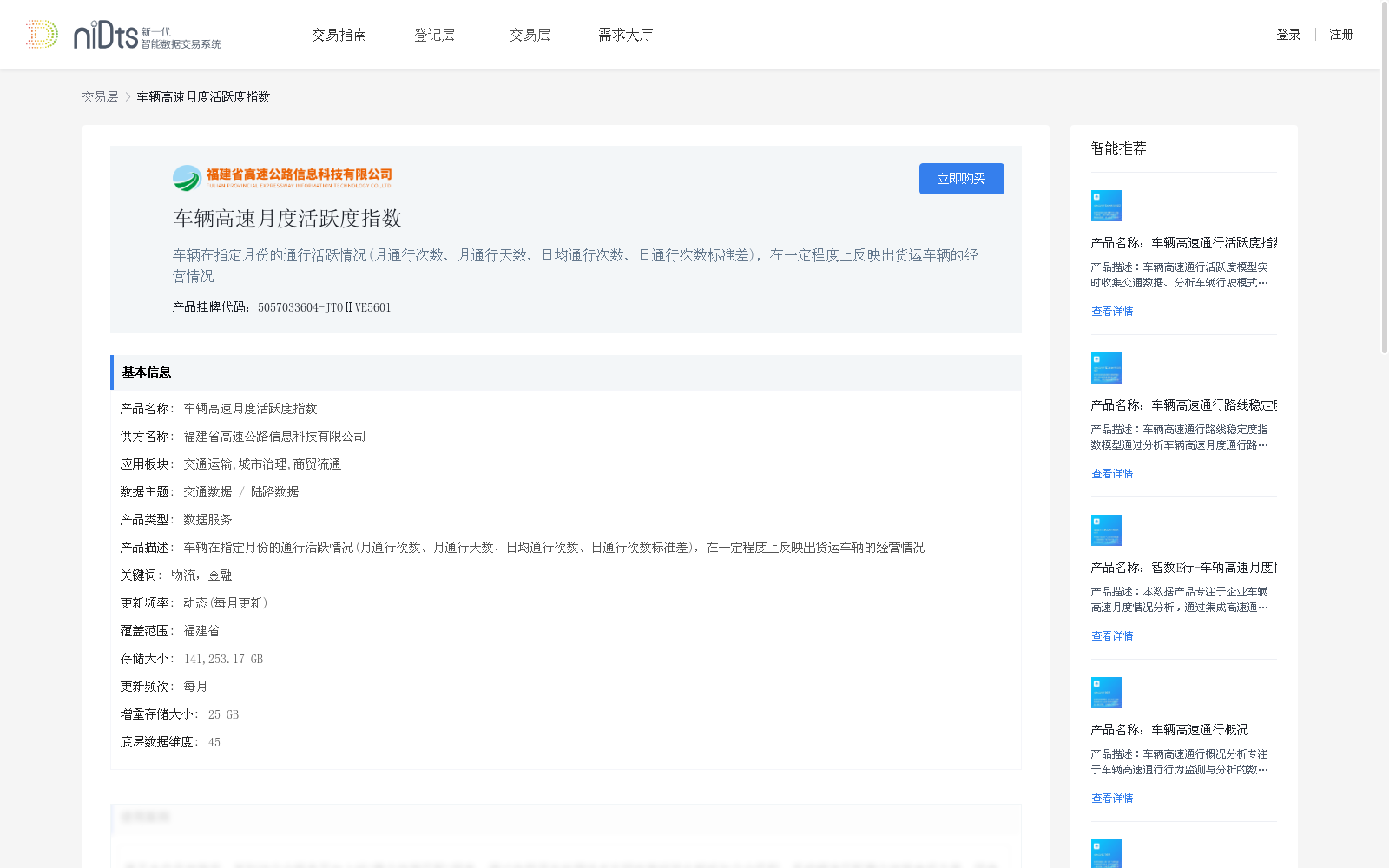The height and width of the screenshot is (868, 1389).
Task: Open thumbnail for 车辆高速通行路线稳定度 recommendation
Action: [1107, 368]
